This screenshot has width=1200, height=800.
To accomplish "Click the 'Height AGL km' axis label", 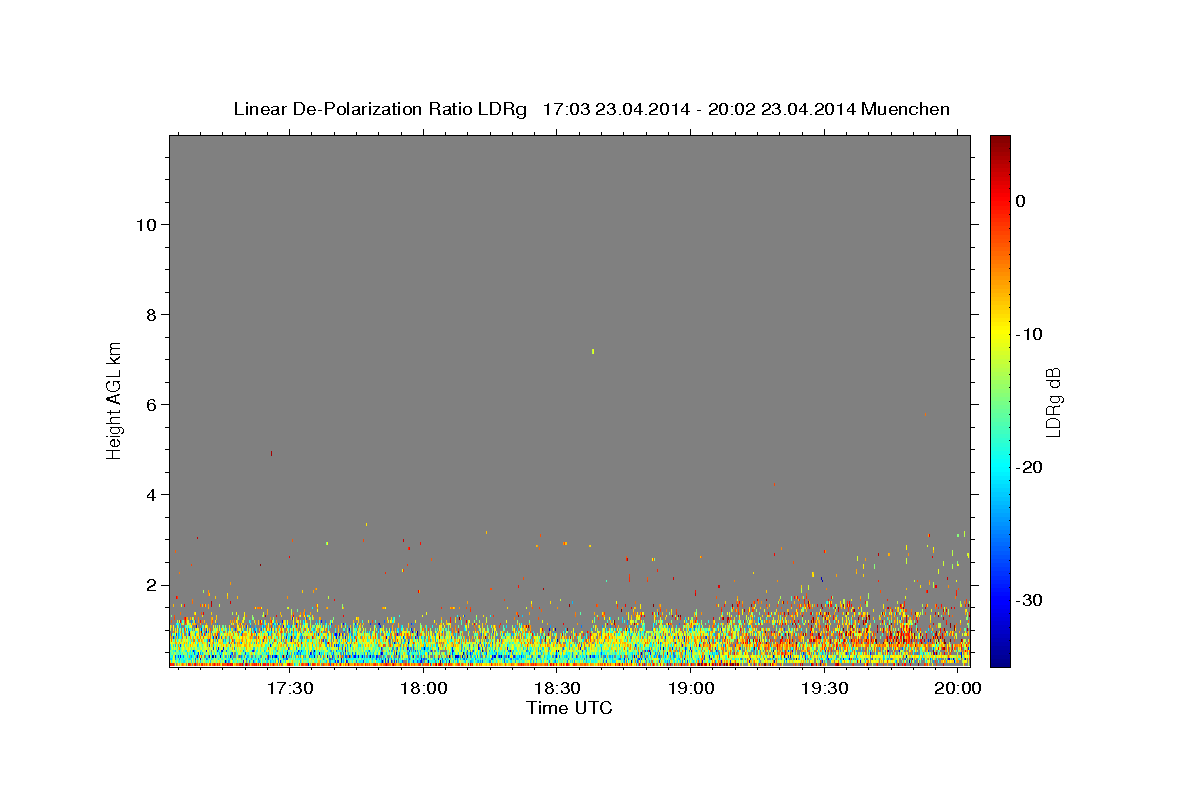I will [115, 399].
